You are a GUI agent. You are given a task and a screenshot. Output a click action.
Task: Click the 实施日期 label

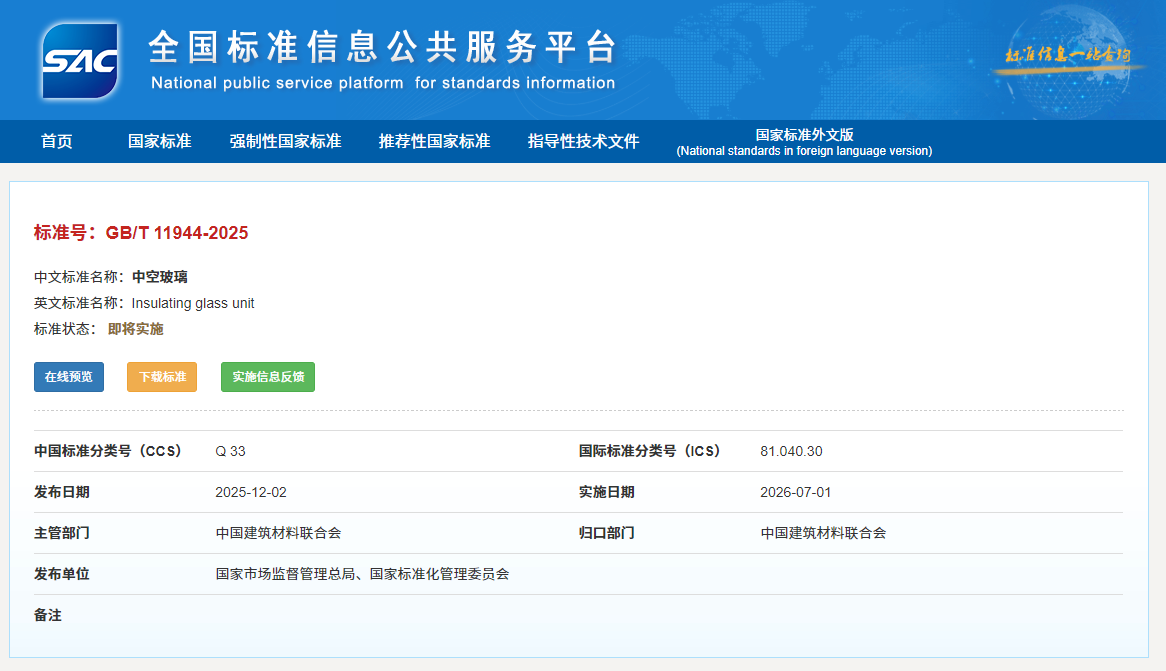607,492
